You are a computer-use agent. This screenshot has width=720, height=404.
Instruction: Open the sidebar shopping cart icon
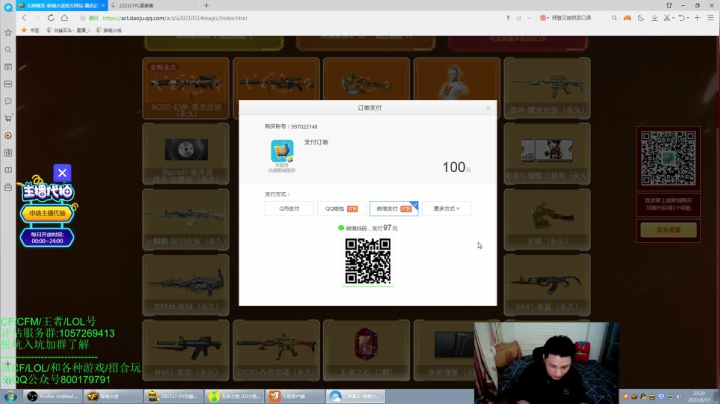click(8, 118)
